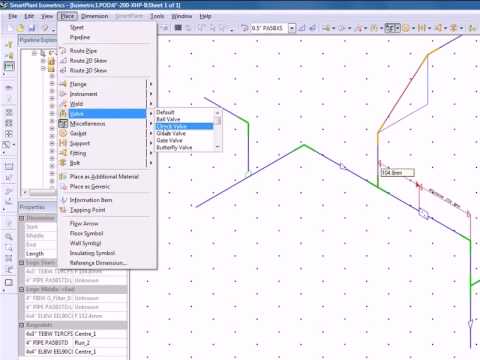Choose Globe Valve from the submenu
The width and height of the screenshot is (480, 360).
coord(185,133)
